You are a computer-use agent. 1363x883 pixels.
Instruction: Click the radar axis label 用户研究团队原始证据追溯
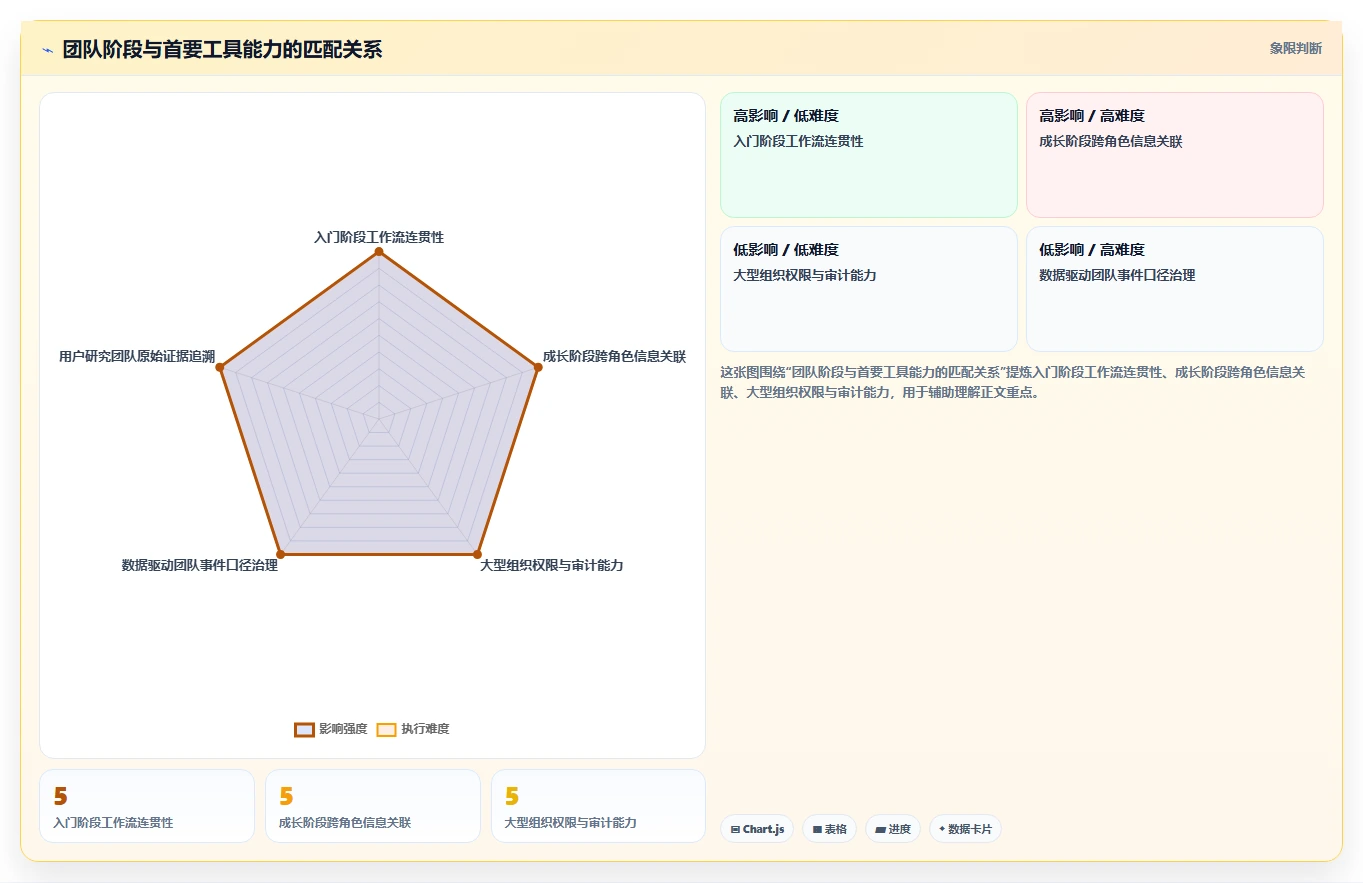137,356
